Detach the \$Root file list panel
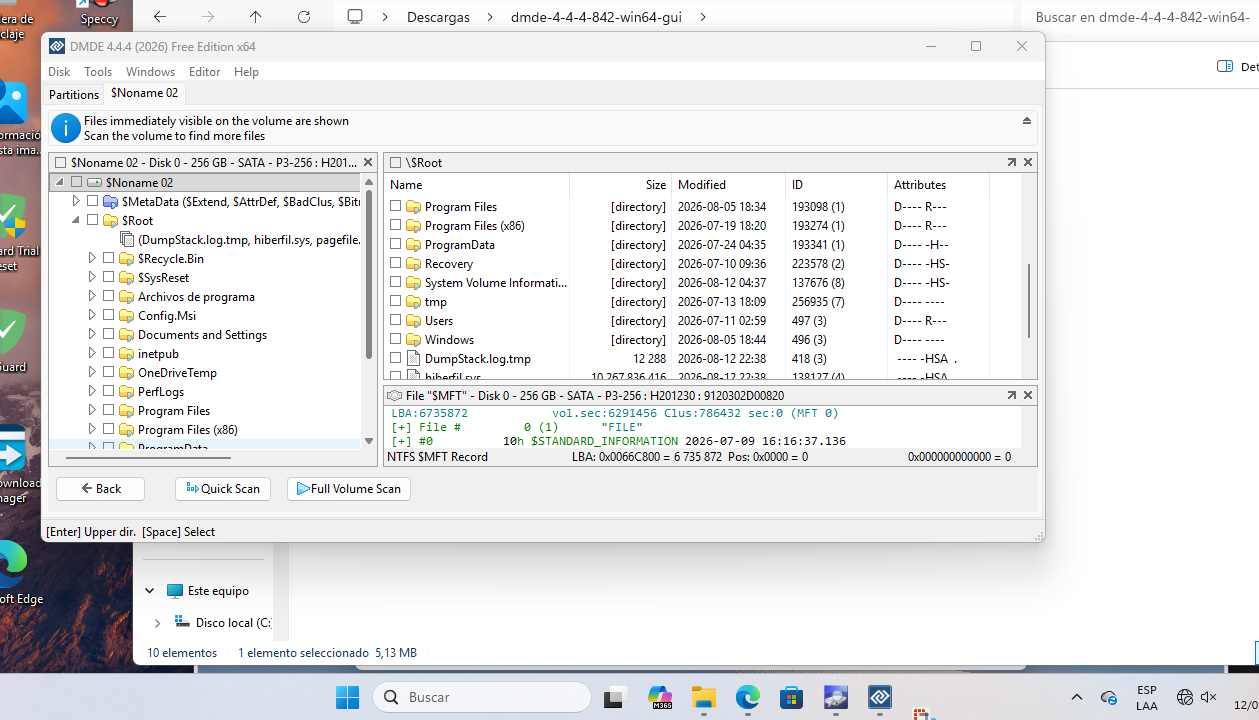The height and width of the screenshot is (720, 1259). [x=1011, y=162]
